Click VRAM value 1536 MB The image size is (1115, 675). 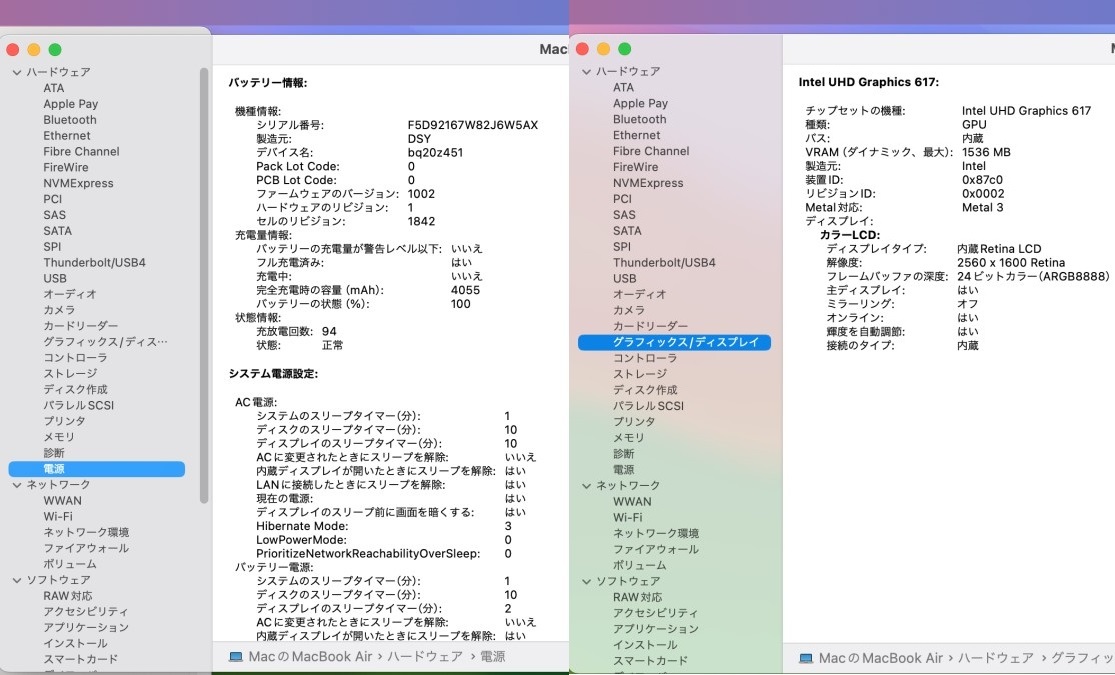[x=986, y=152]
